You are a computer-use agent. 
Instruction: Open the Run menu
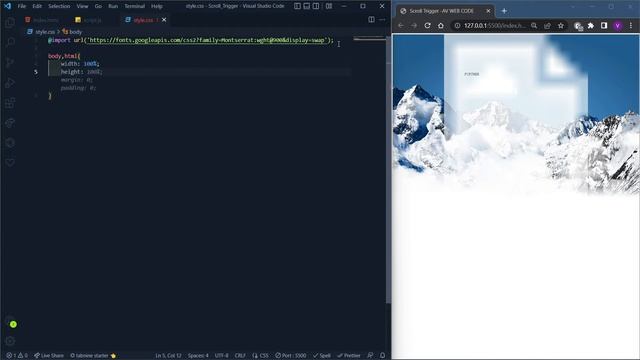(113, 6)
